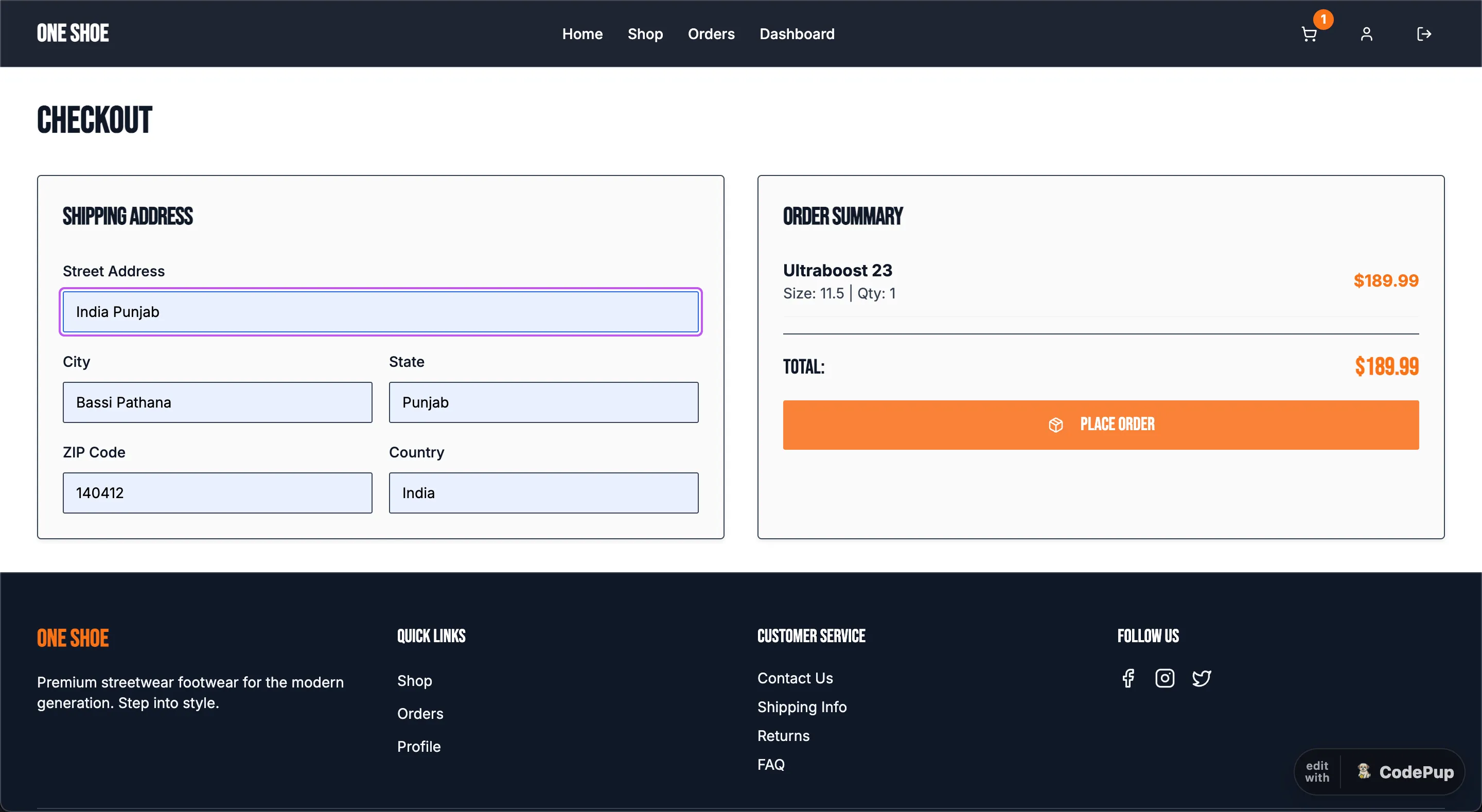Open the Facebook icon in the footer
The image size is (1482, 812).
pos(1127,679)
